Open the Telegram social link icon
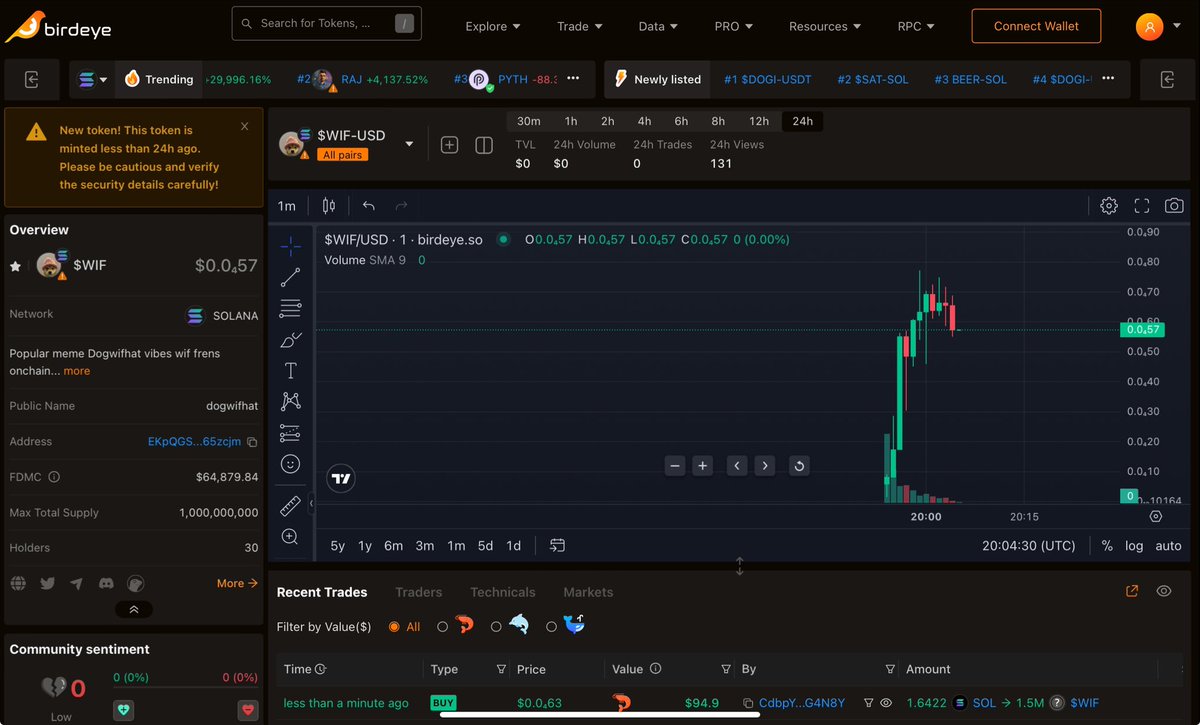1200x725 pixels. point(76,583)
